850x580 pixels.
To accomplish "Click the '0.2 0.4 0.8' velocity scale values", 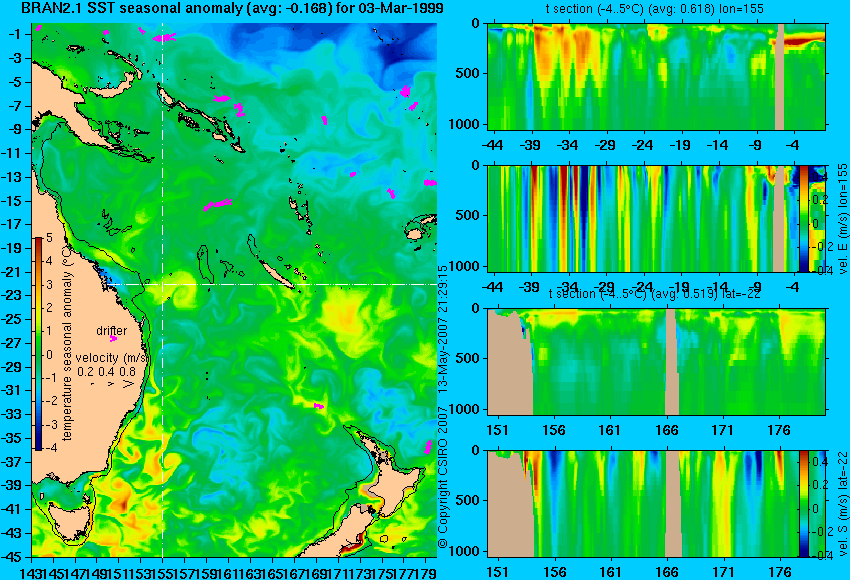I will coord(107,371).
